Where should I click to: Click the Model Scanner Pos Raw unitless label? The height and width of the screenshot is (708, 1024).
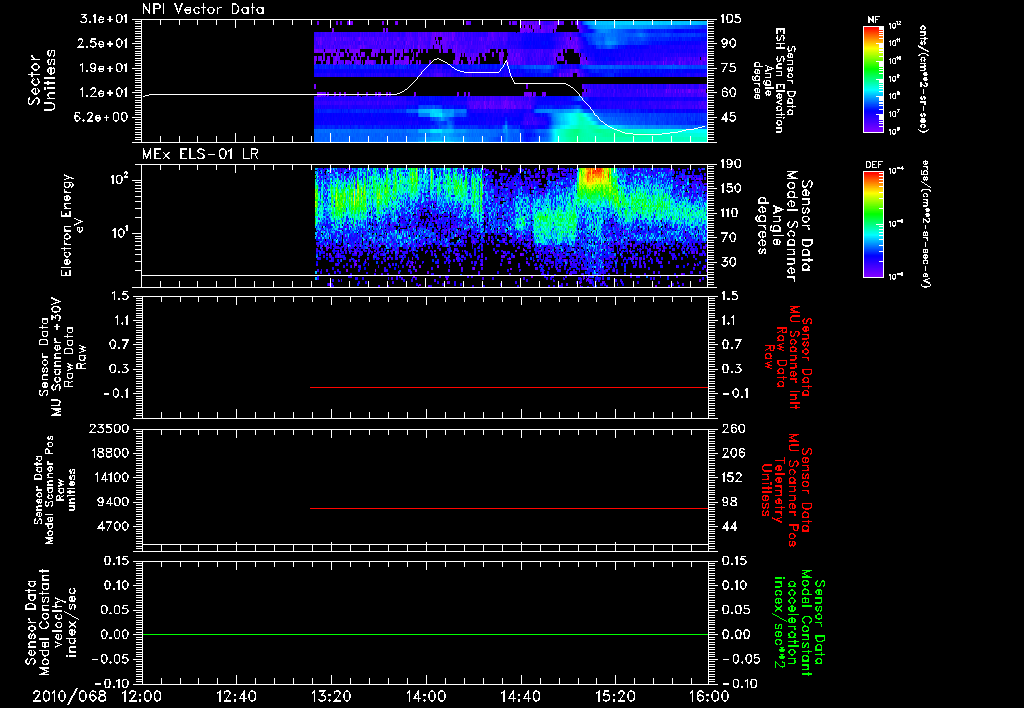55,490
